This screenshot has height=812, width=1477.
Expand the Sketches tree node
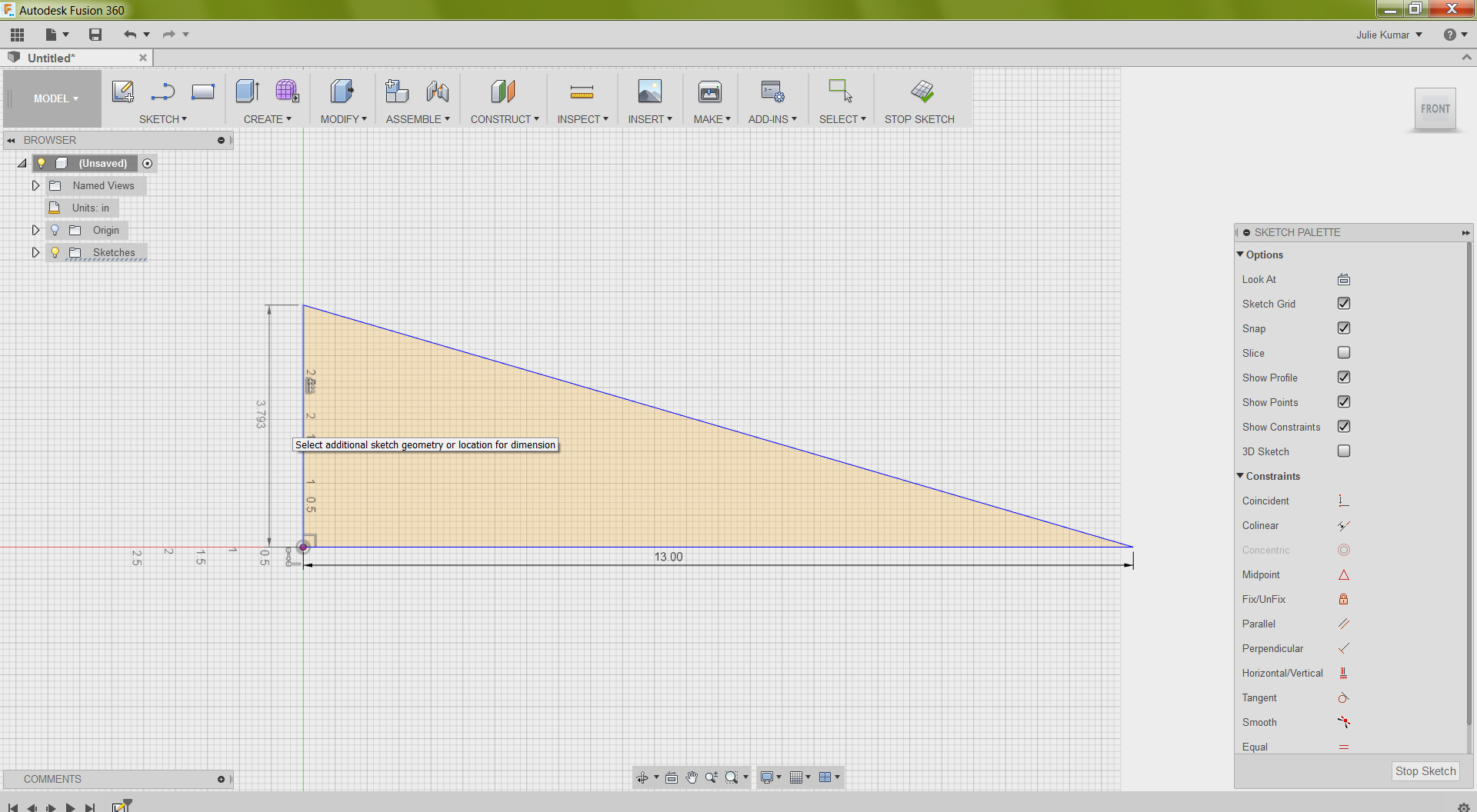point(35,252)
